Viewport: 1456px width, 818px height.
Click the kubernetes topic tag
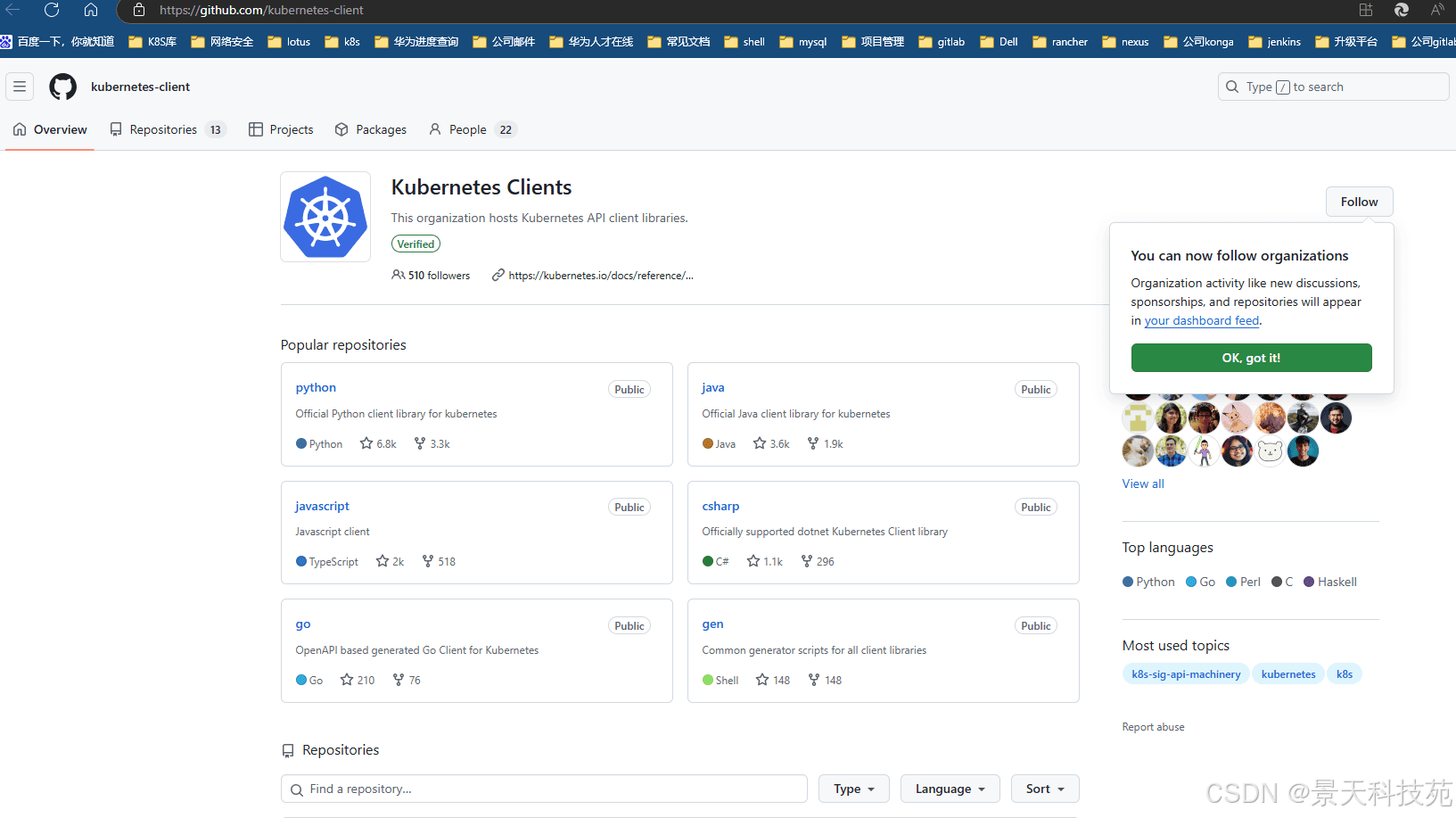tap(1287, 674)
